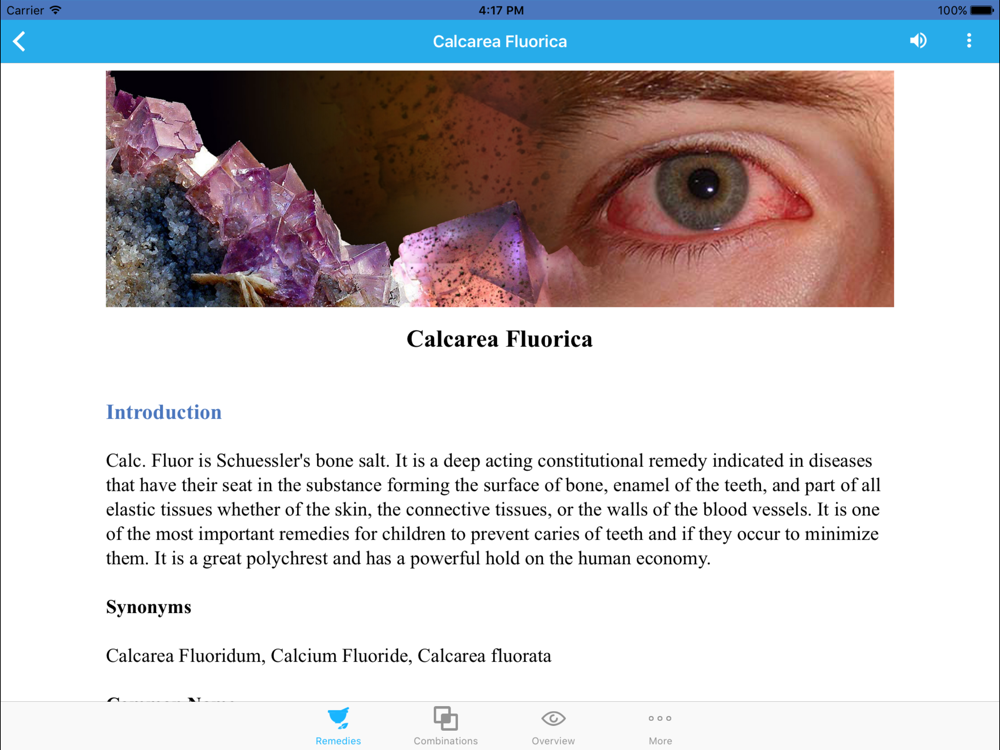The image size is (1000, 750).
Task: Click the Introduction section heading
Action: point(164,412)
